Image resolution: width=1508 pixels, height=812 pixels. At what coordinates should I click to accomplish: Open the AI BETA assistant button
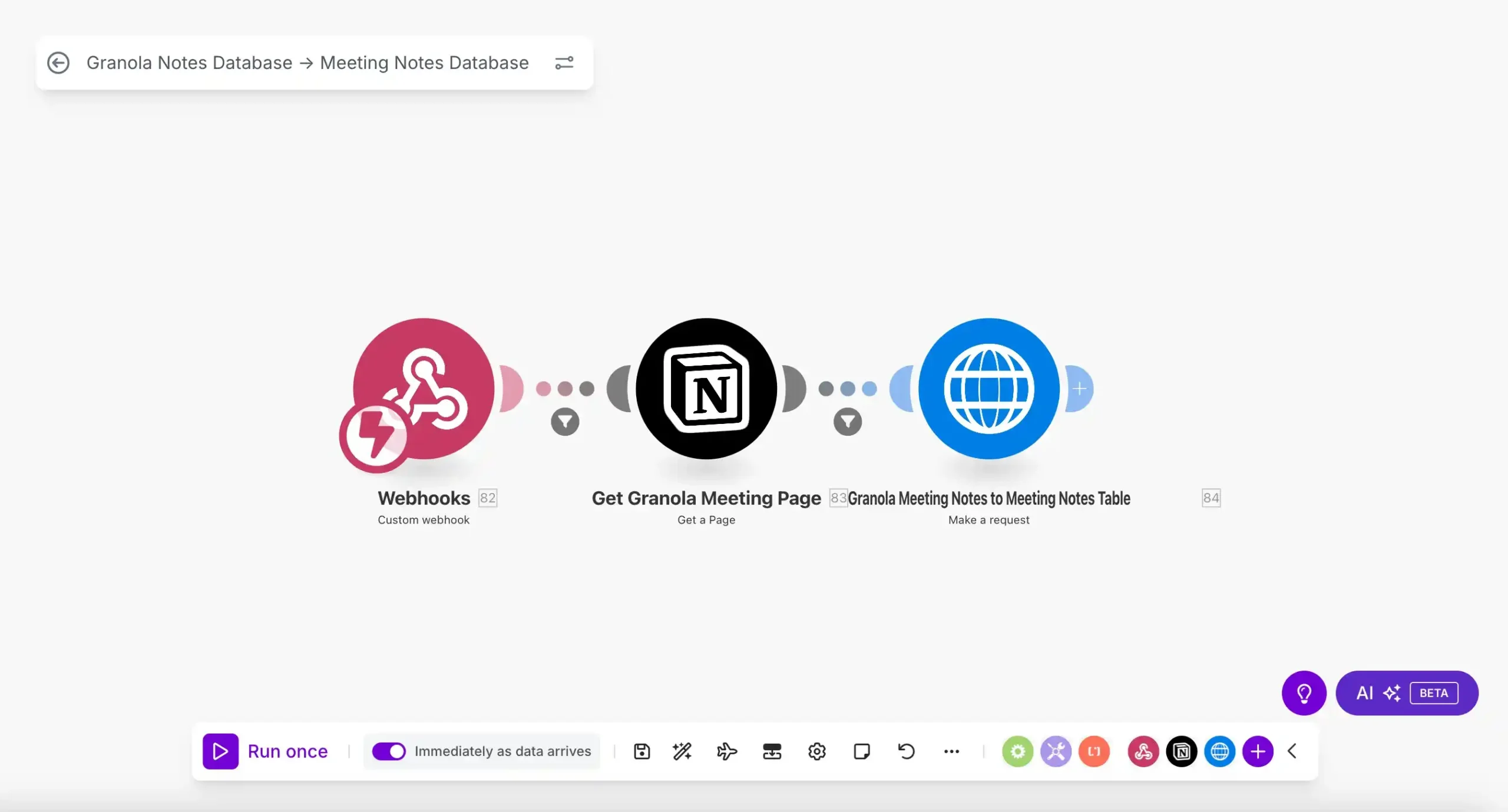[x=1407, y=693]
